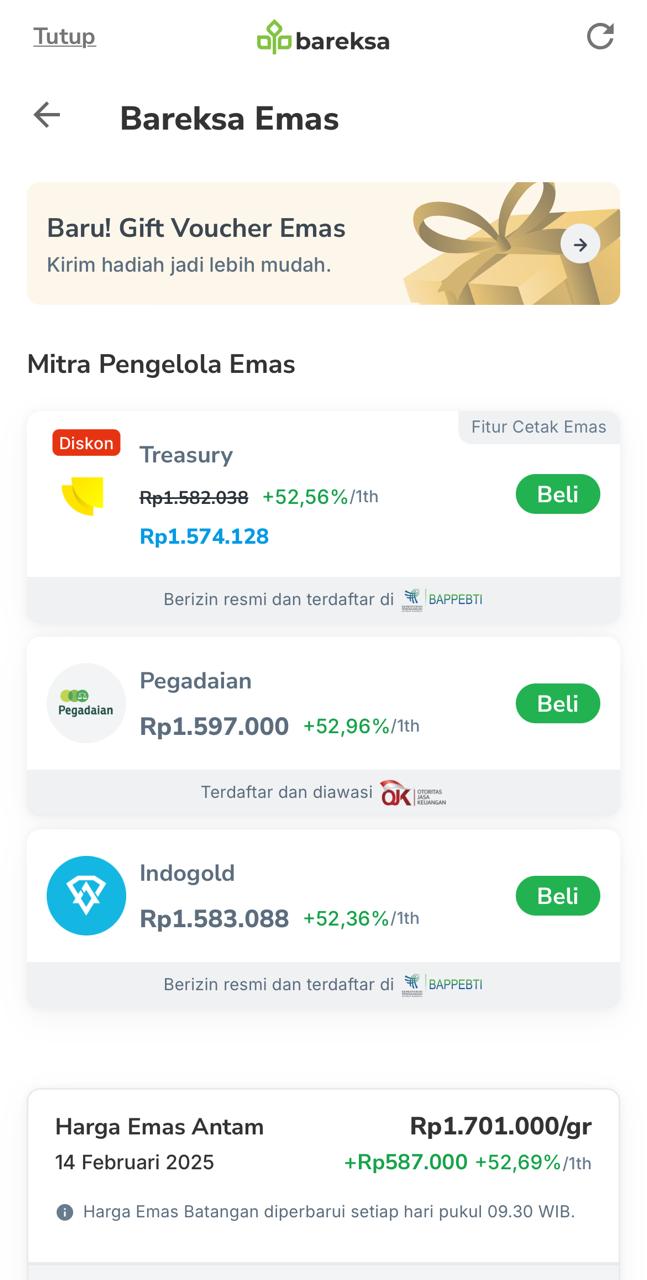This screenshot has height=1280, width=647.
Task: Tap the BAPPEBTI logo under Treasury
Action: click(x=442, y=599)
